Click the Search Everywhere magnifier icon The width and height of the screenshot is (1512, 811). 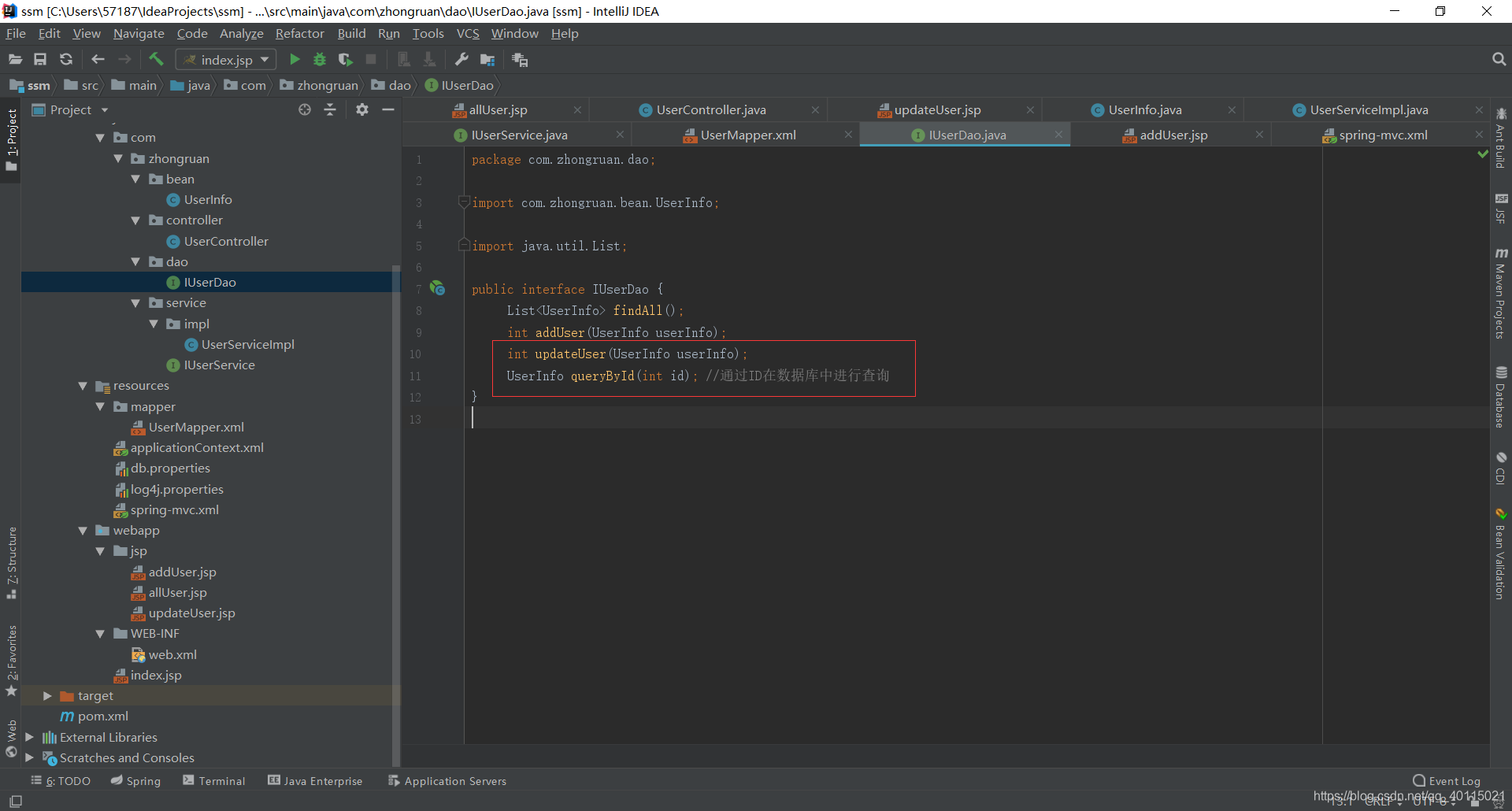tap(1499, 60)
